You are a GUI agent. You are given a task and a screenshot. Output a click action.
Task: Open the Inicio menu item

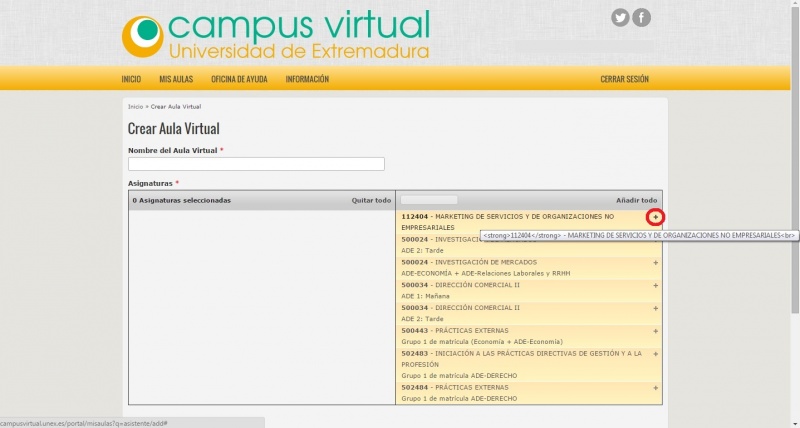131,79
